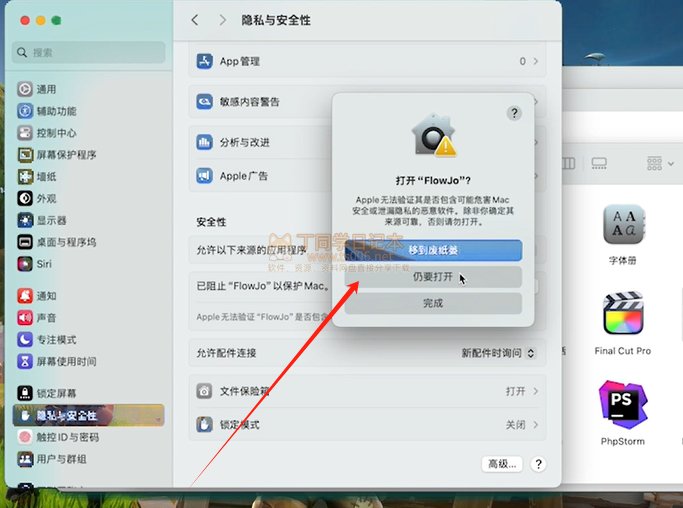Expand 锁定模式 row chevron showing 关闭
Screen dimensions: 683x508
click(536, 424)
